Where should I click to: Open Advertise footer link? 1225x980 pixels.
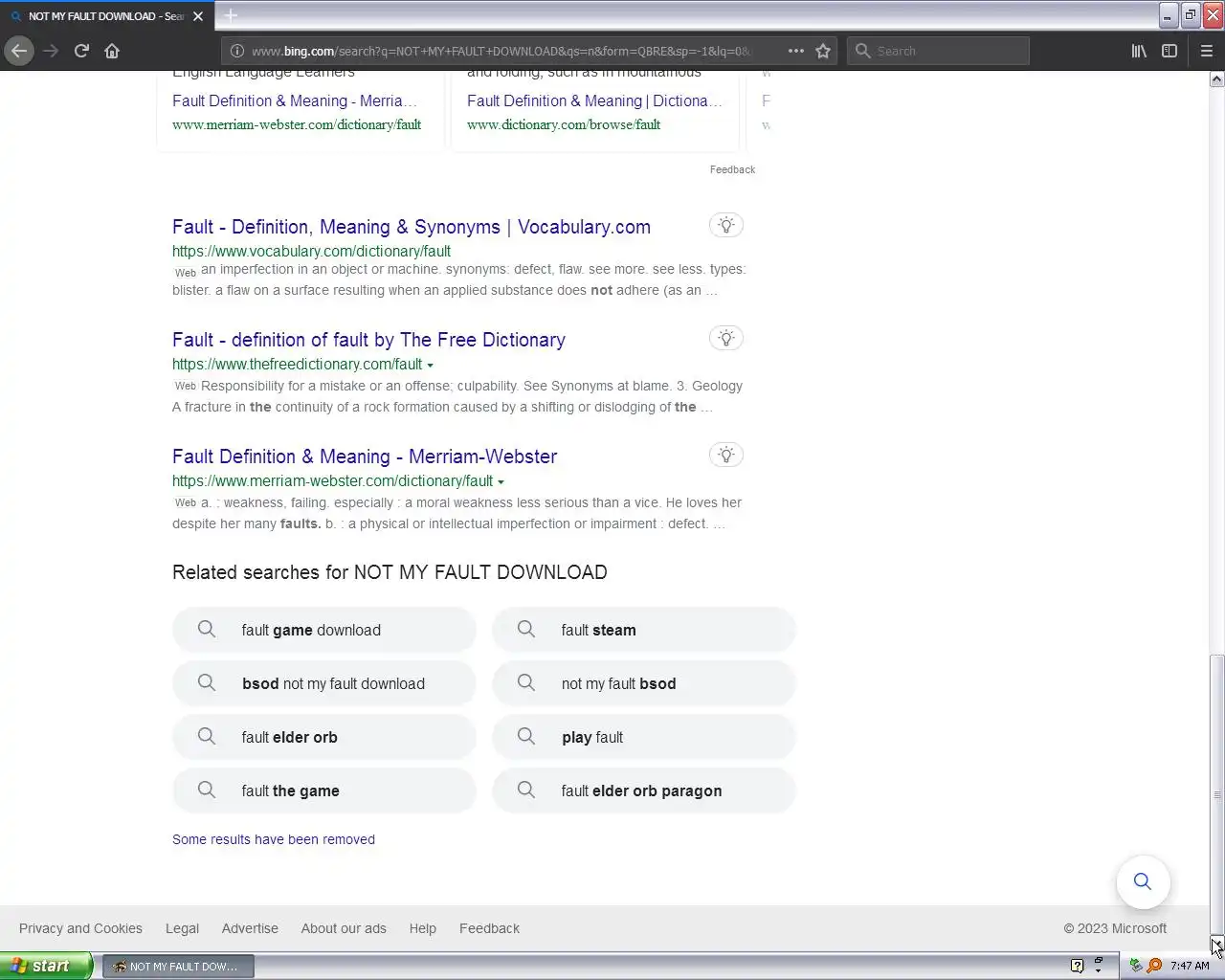[x=250, y=928]
